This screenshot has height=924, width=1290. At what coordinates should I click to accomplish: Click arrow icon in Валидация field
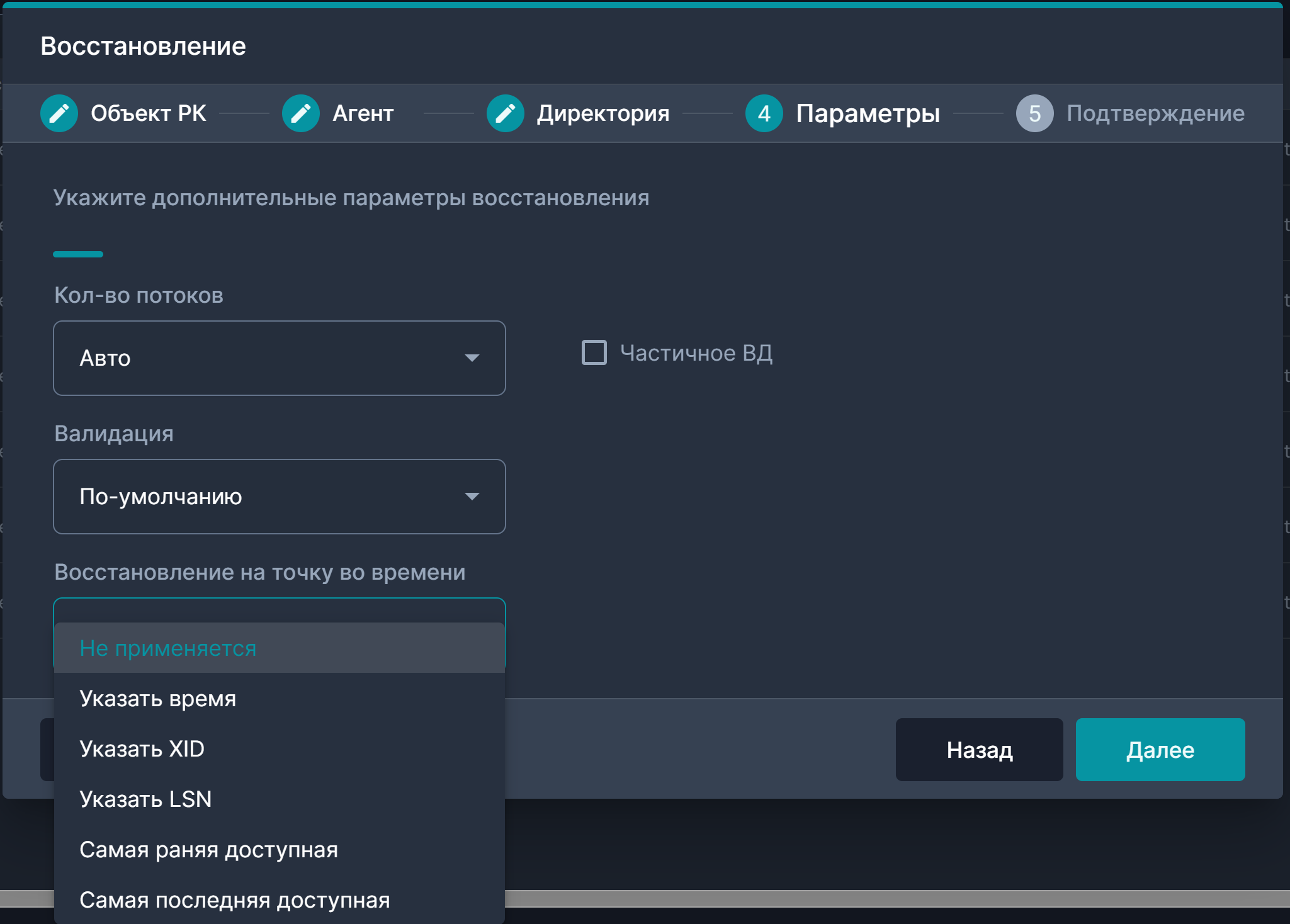pyautogui.click(x=472, y=497)
